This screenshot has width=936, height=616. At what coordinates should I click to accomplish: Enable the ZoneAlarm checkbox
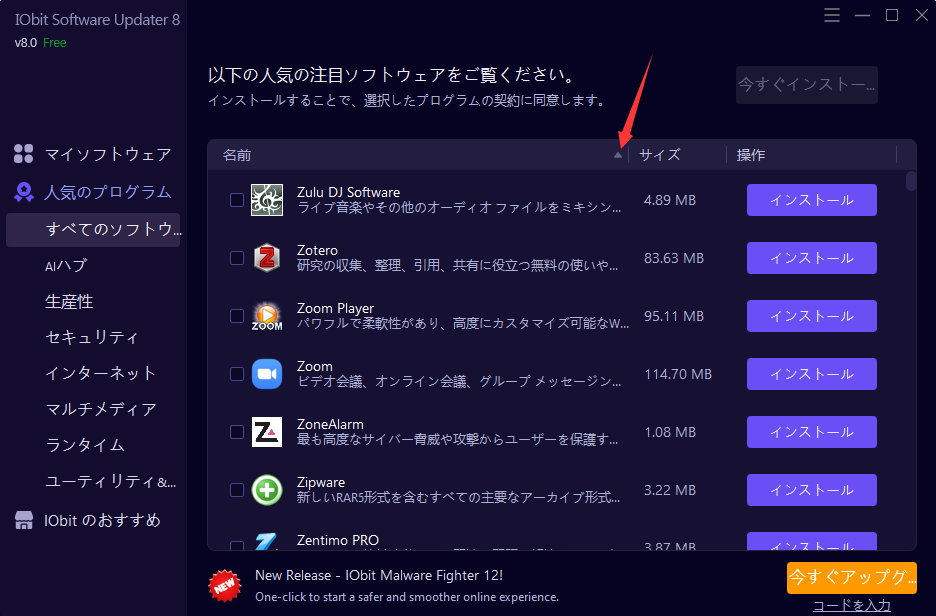point(237,432)
